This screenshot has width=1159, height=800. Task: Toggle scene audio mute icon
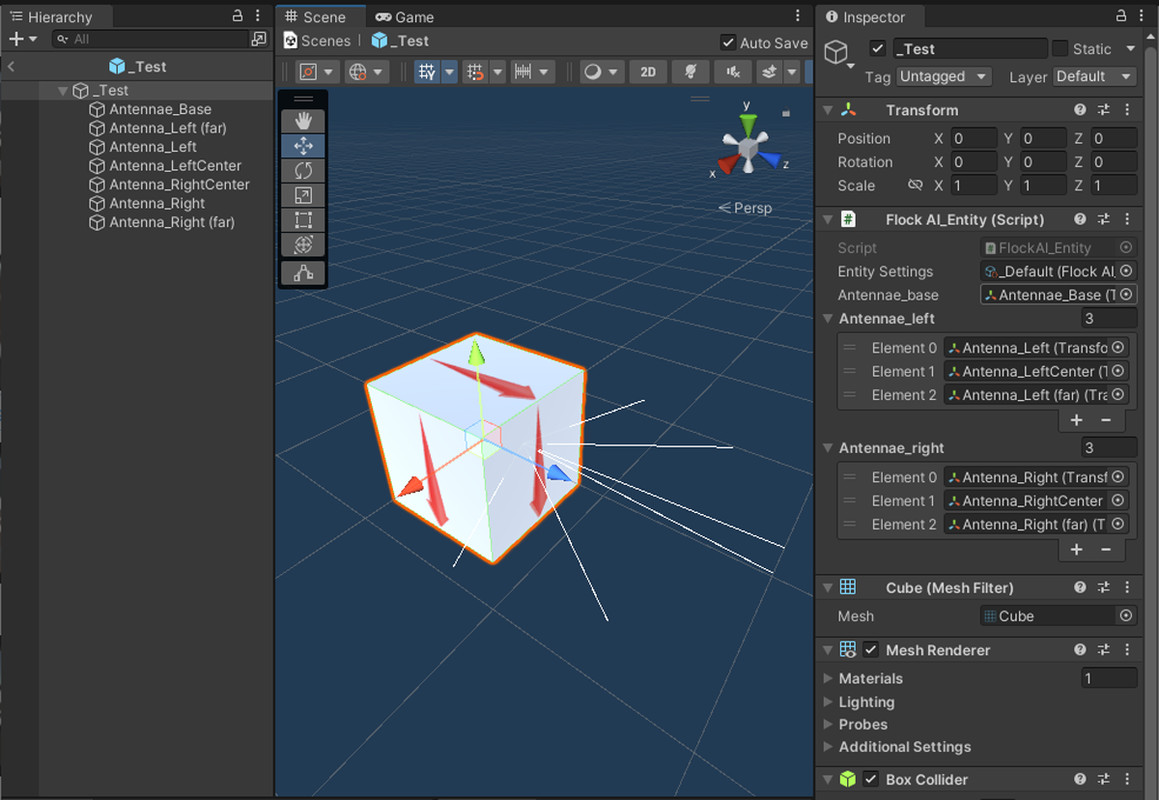733,72
